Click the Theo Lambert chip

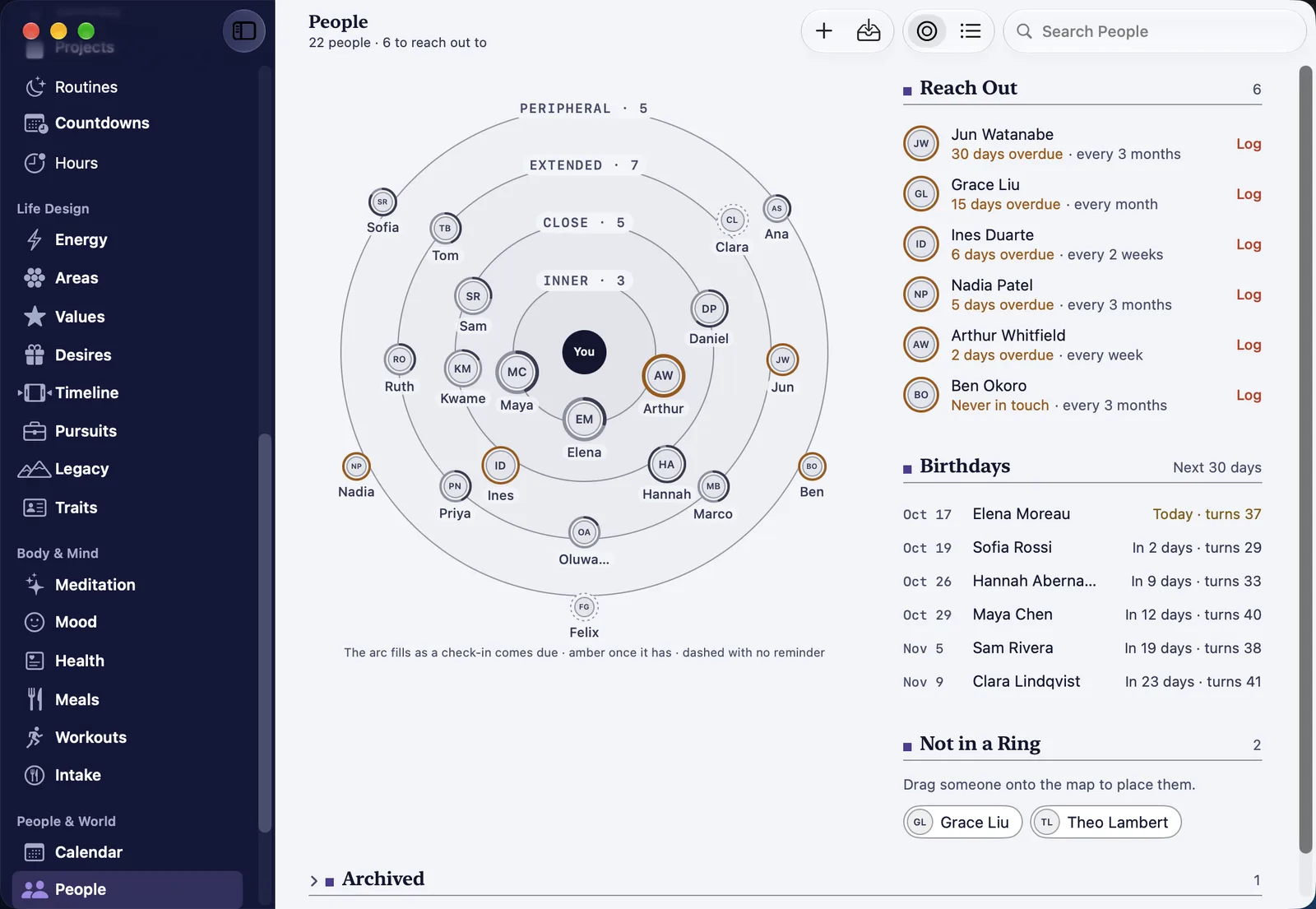1105,823
